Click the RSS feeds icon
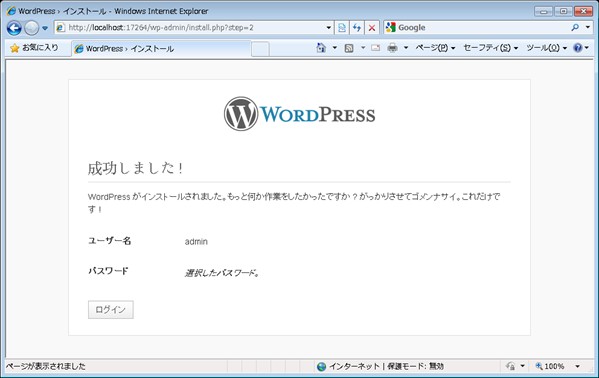Screen dimensions: 599x378 click(x=349, y=48)
